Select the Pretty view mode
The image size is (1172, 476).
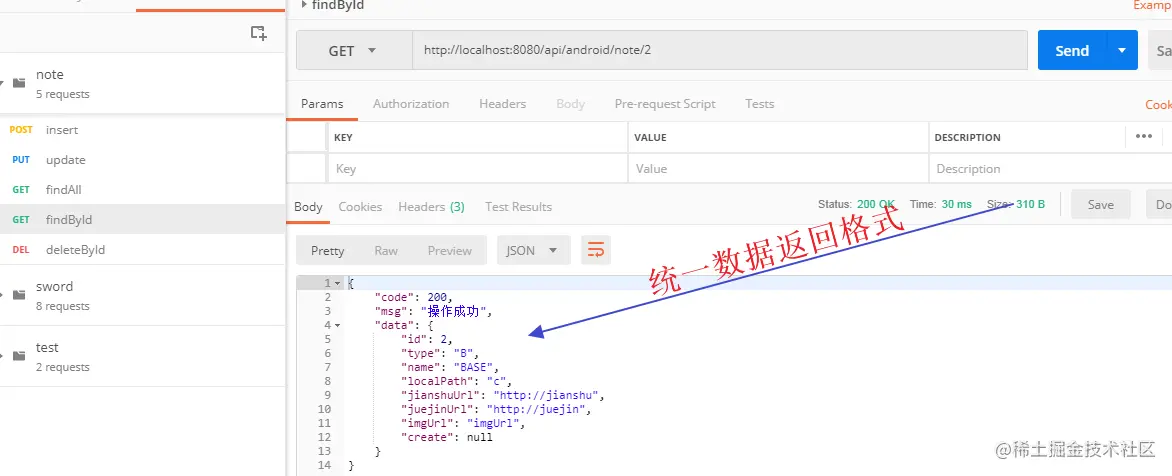coord(327,250)
